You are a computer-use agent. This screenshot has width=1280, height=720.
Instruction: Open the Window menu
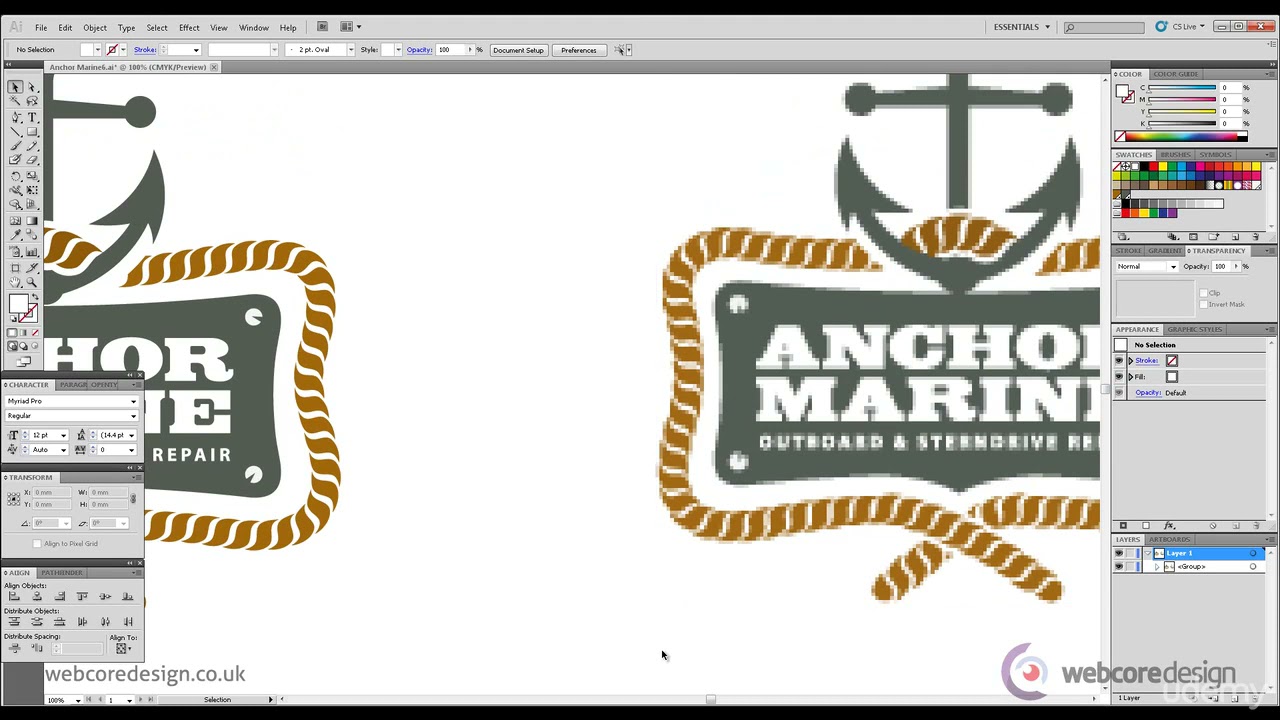tap(254, 27)
